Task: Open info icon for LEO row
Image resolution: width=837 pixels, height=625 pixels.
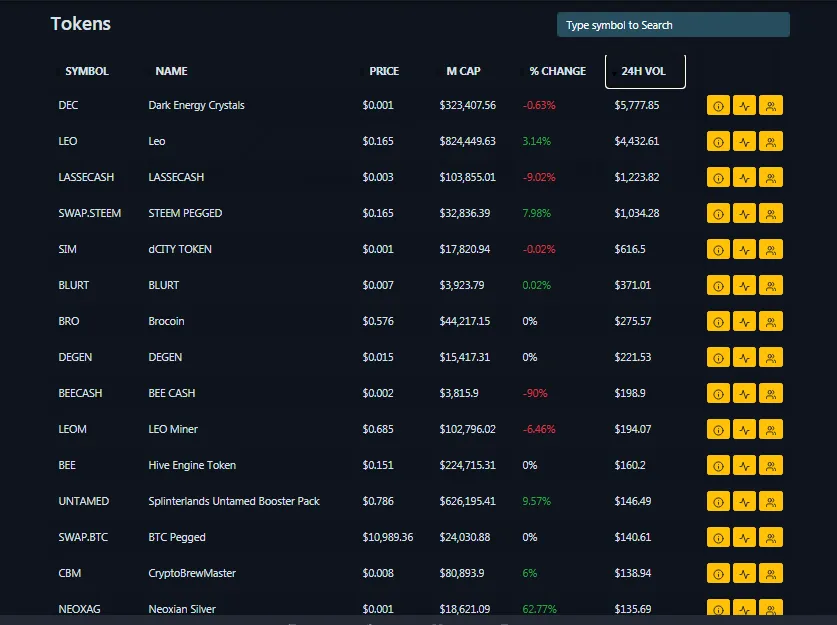Action: point(718,141)
